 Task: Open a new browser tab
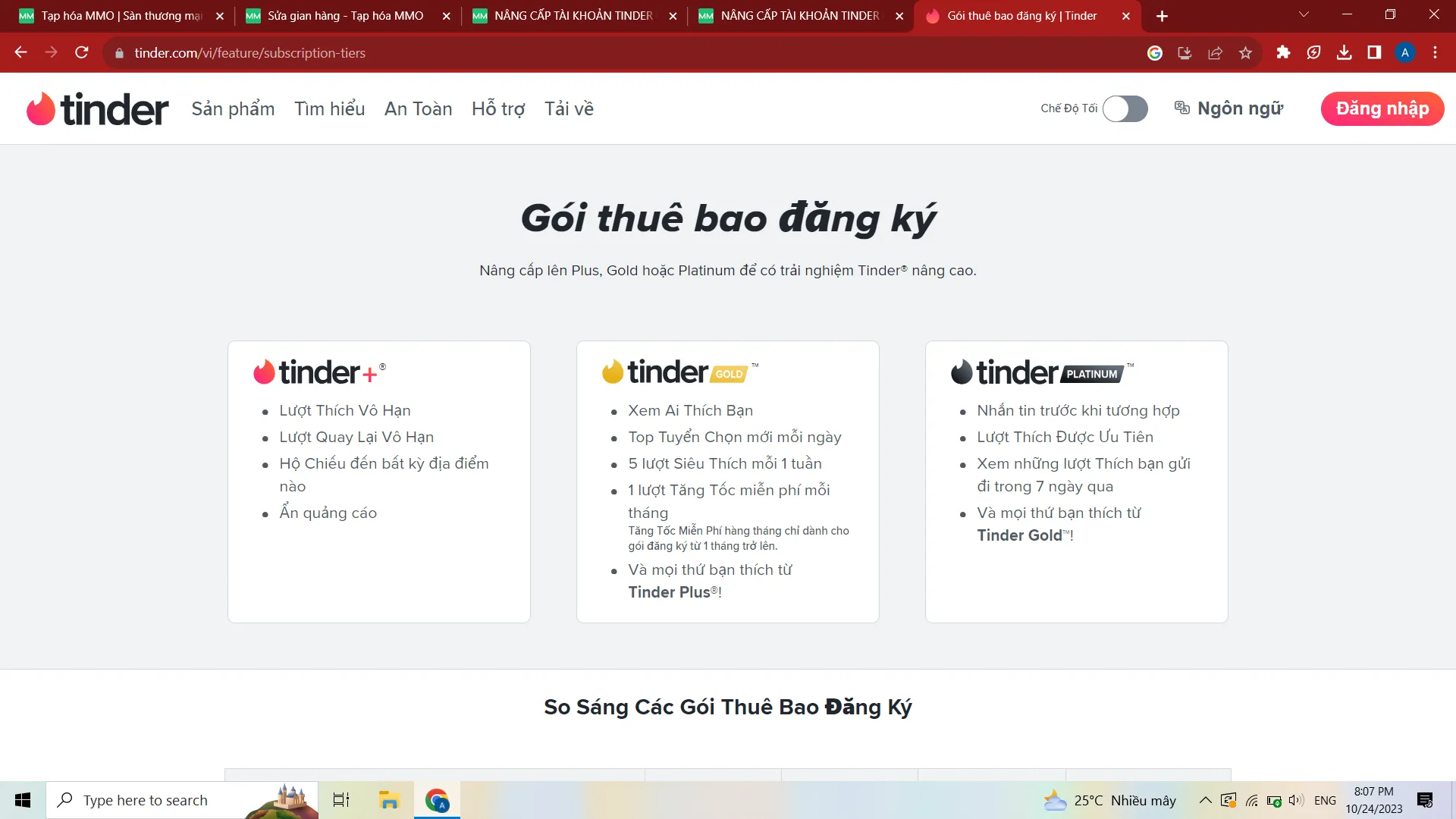[1162, 16]
